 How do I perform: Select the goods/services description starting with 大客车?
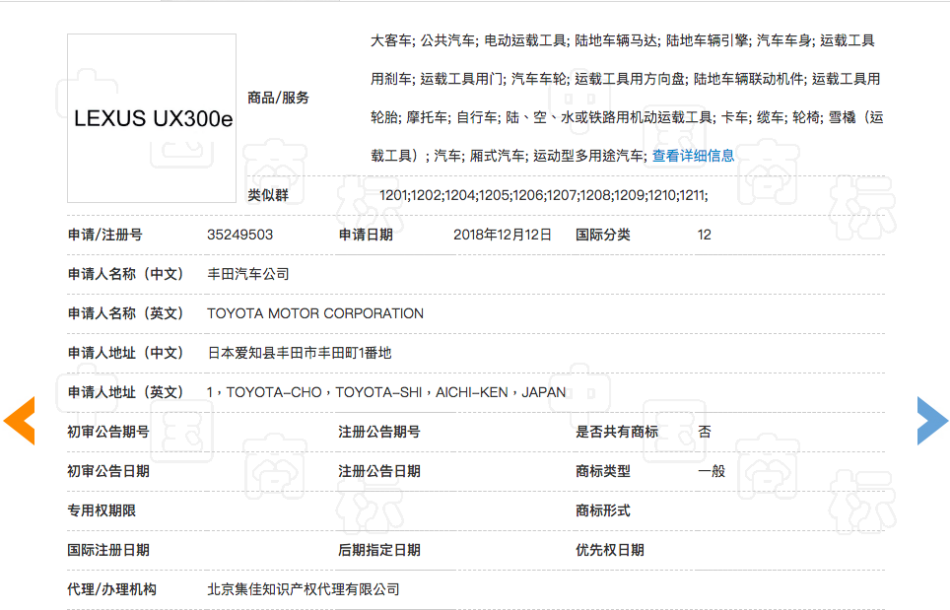tap(627, 98)
